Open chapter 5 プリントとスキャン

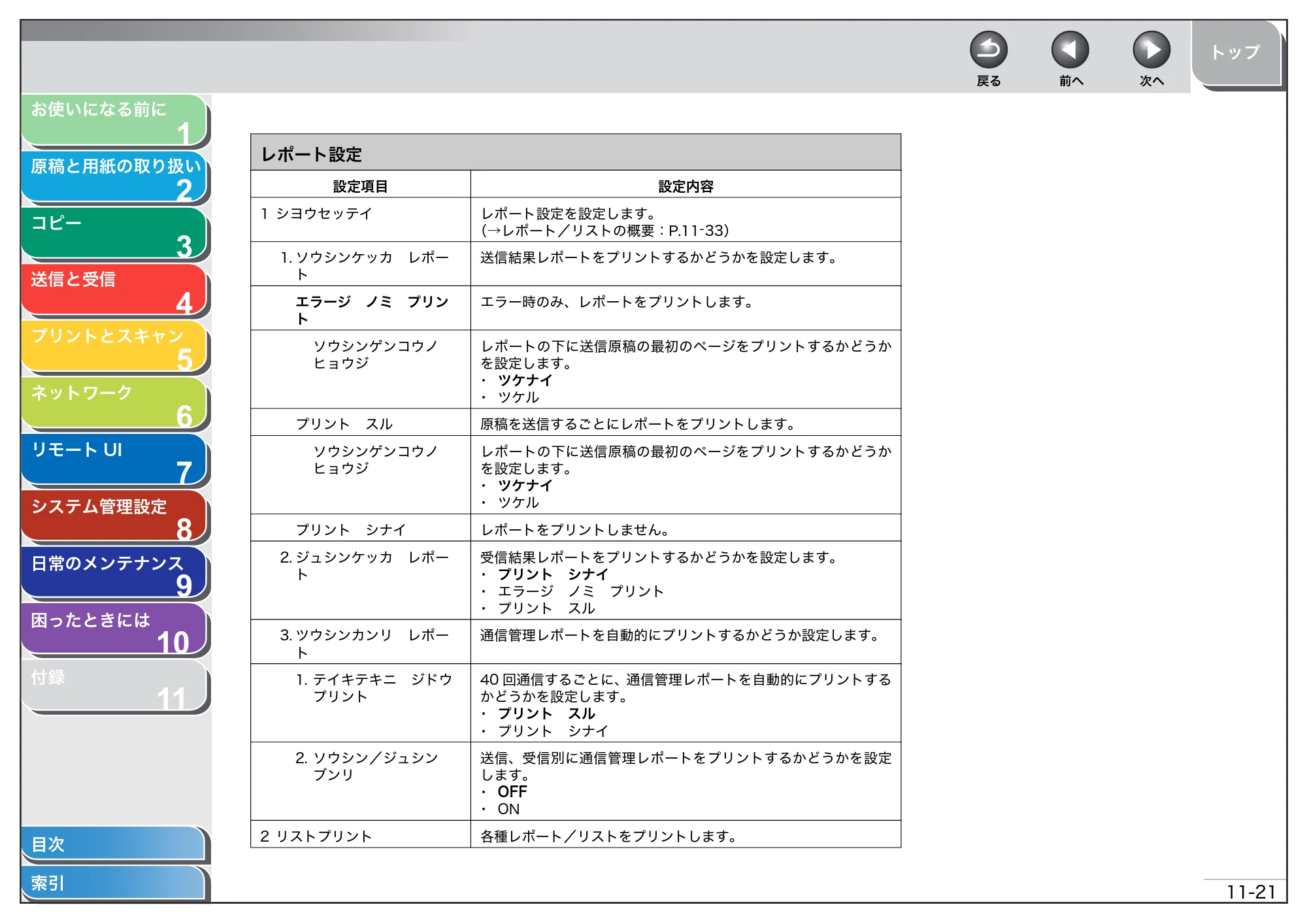click(x=114, y=346)
